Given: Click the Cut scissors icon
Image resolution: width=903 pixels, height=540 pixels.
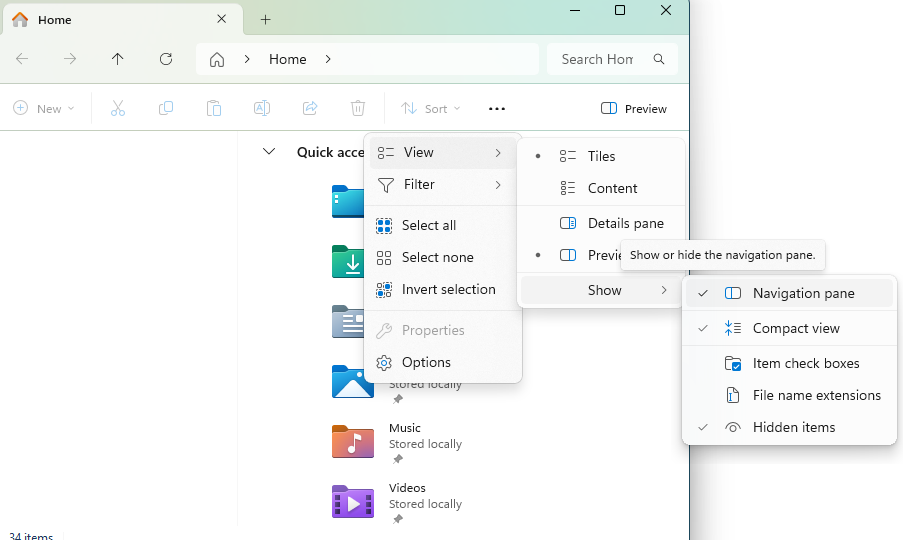Looking at the screenshot, I should pyautogui.click(x=118, y=108).
